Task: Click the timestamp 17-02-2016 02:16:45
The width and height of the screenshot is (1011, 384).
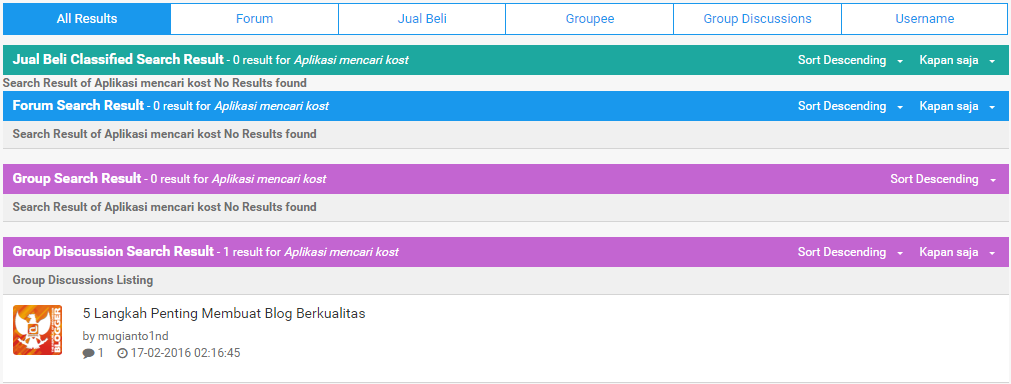Action: click(186, 353)
